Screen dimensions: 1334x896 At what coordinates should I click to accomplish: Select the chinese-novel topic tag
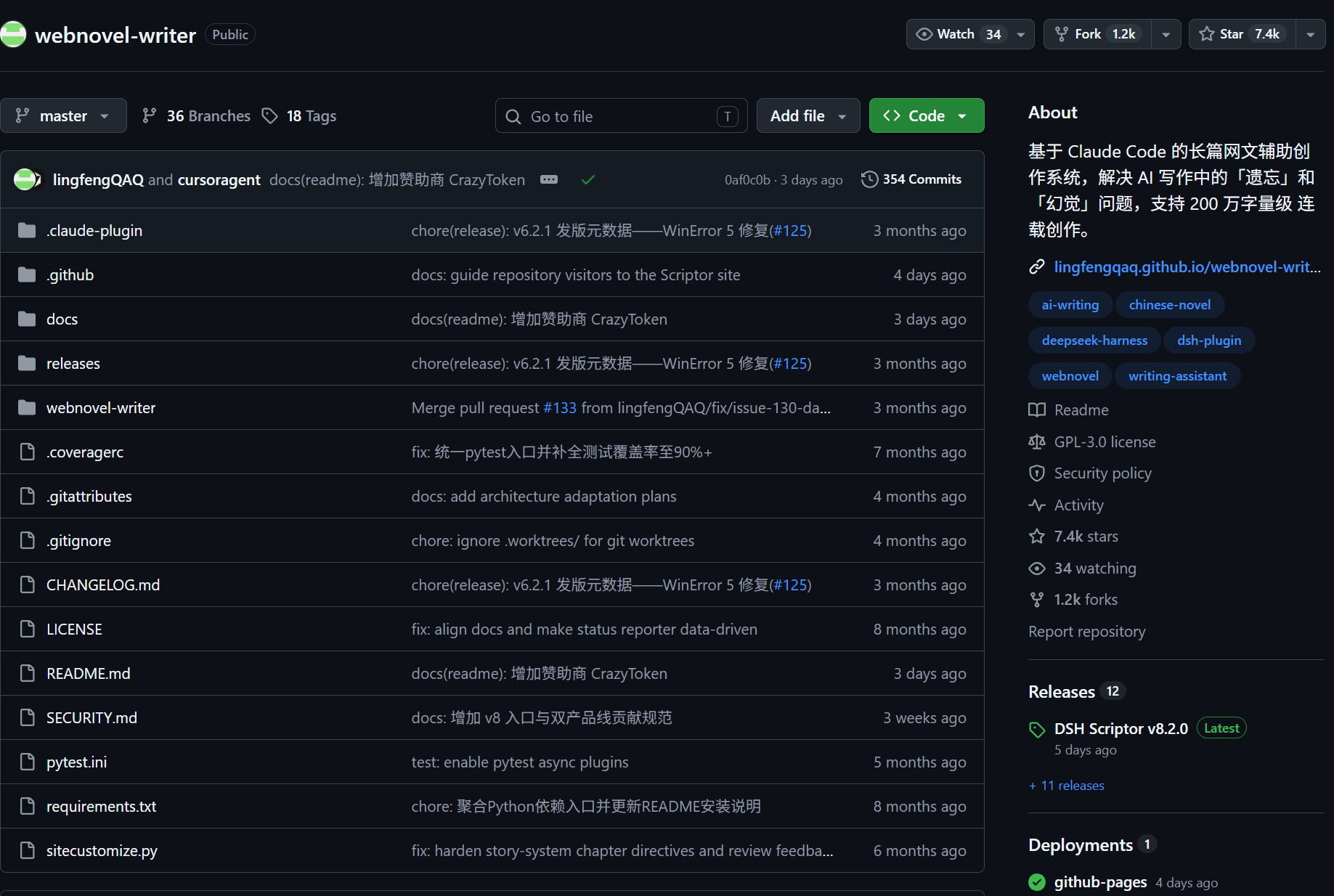pyautogui.click(x=1170, y=305)
